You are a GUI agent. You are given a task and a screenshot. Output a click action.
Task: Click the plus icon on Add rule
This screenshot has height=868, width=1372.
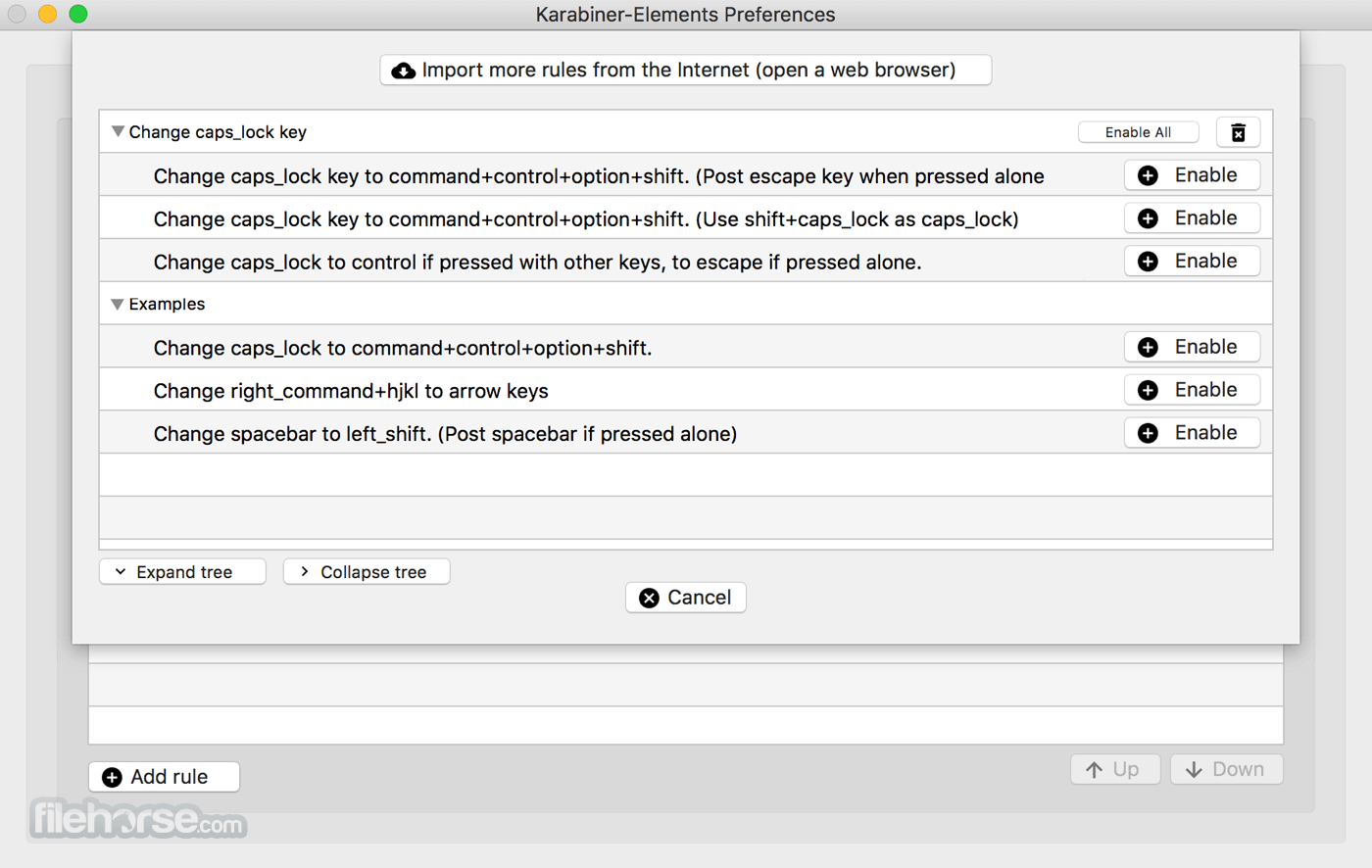(x=113, y=777)
